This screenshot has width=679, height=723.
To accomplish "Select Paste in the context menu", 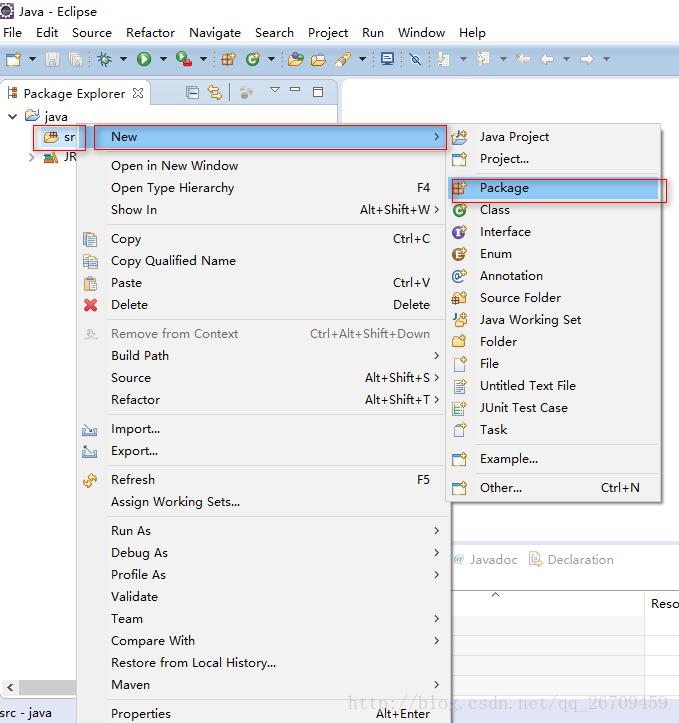I will point(262,283).
